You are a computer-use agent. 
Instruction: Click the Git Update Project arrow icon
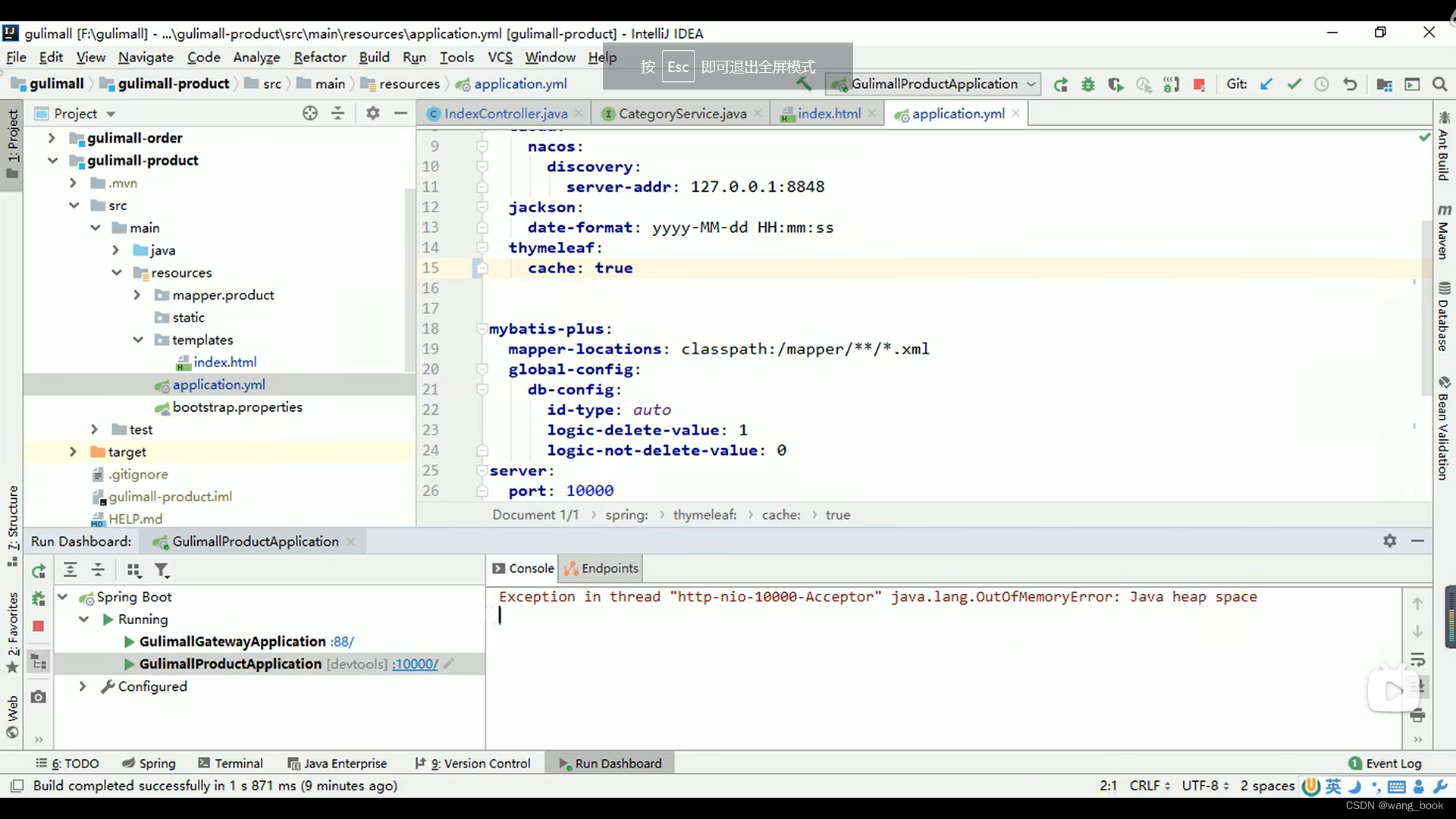(x=1266, y=84)
